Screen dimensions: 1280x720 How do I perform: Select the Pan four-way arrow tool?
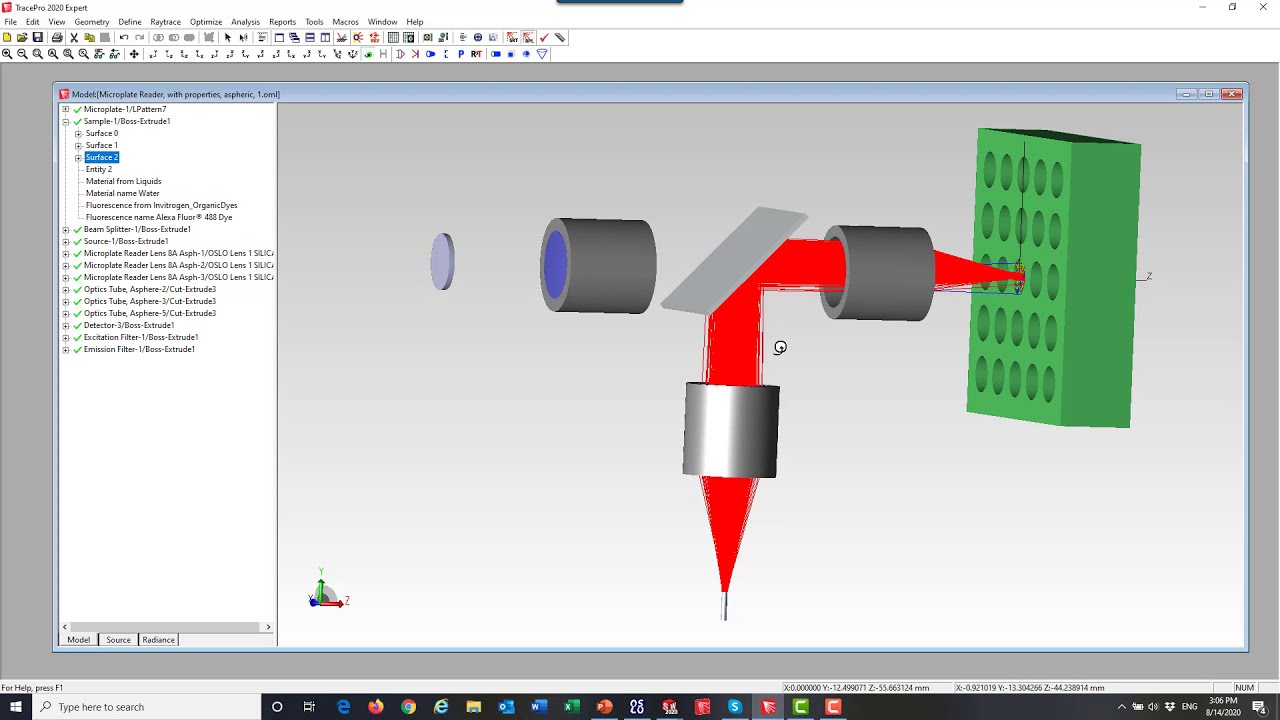click(x=134, y=54)
